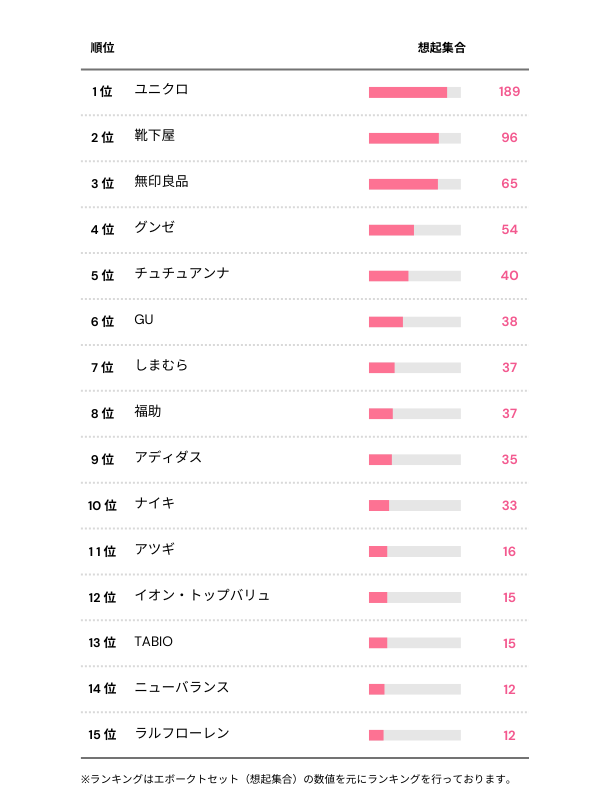
Task: Click the value 189
Action: point(509,92)
